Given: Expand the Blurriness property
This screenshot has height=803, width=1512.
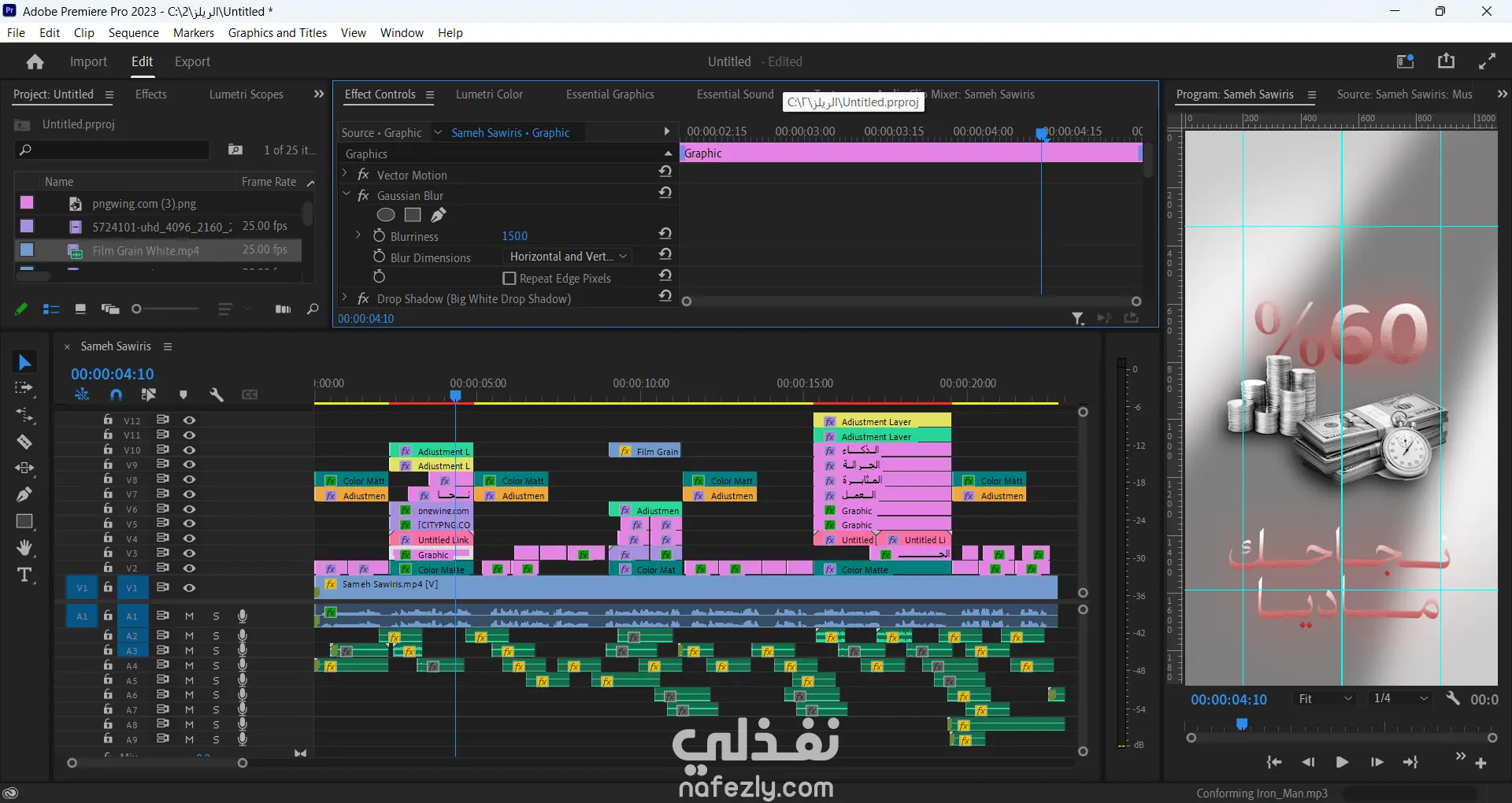Looking at the screenshot, I should [x=358, y=235].
